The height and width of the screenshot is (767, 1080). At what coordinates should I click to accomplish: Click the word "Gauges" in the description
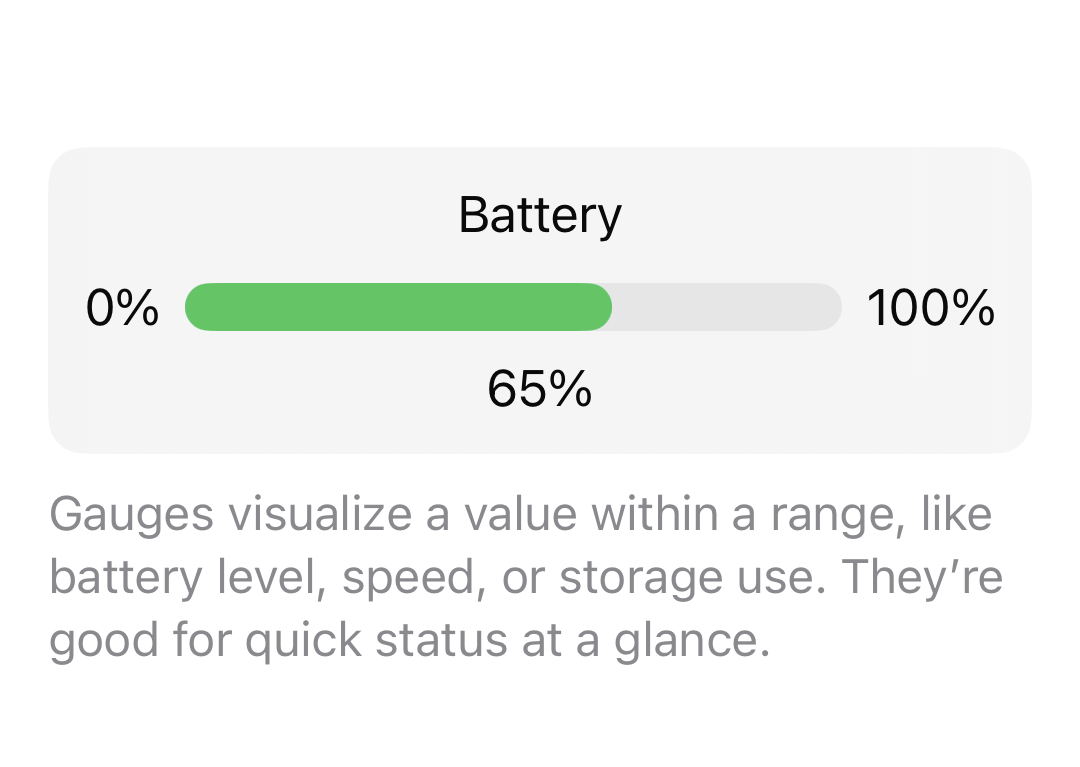click(x=131, y=516)
